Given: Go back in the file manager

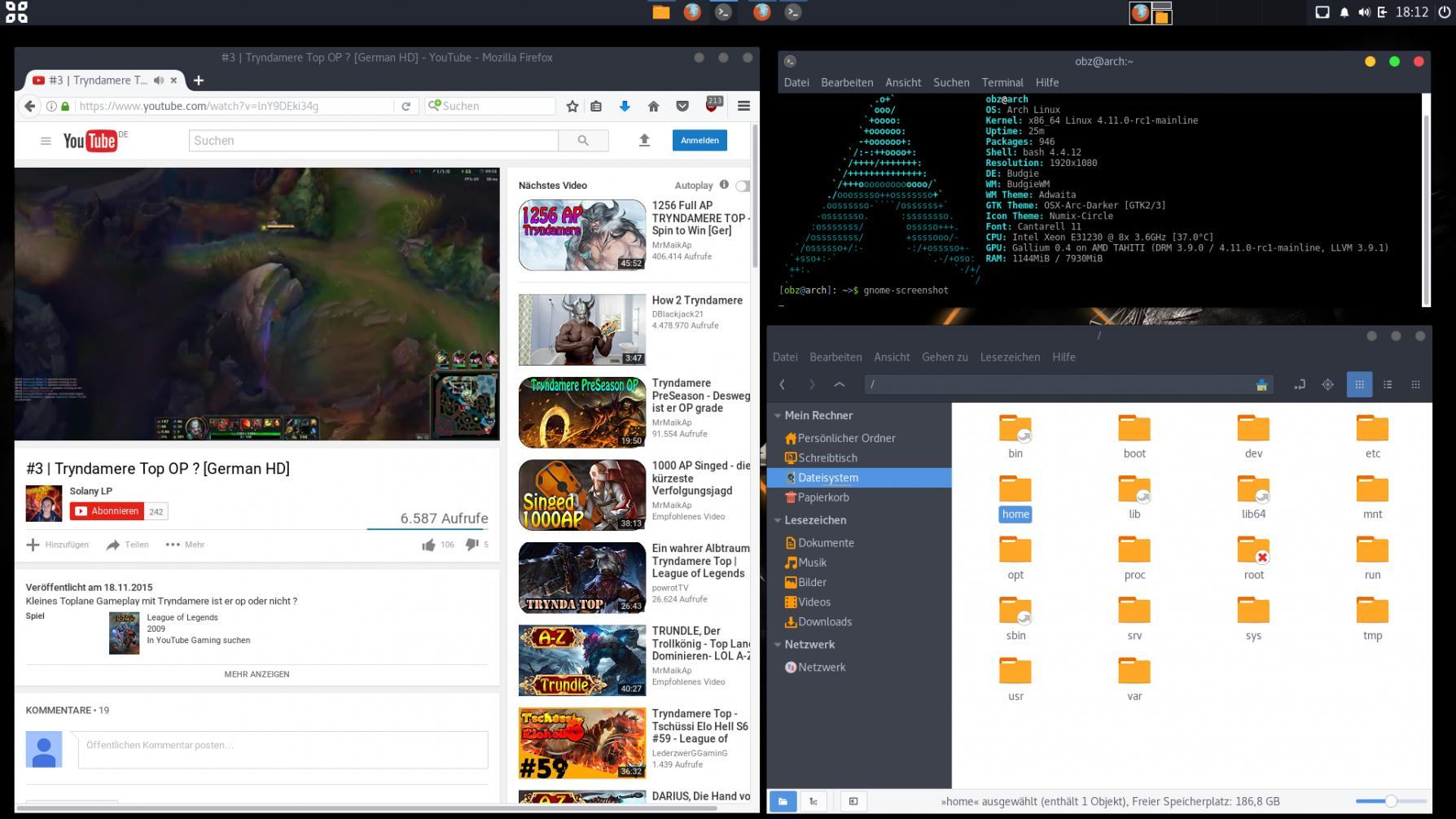Looking at the screenshot, I should click(783, 384).
